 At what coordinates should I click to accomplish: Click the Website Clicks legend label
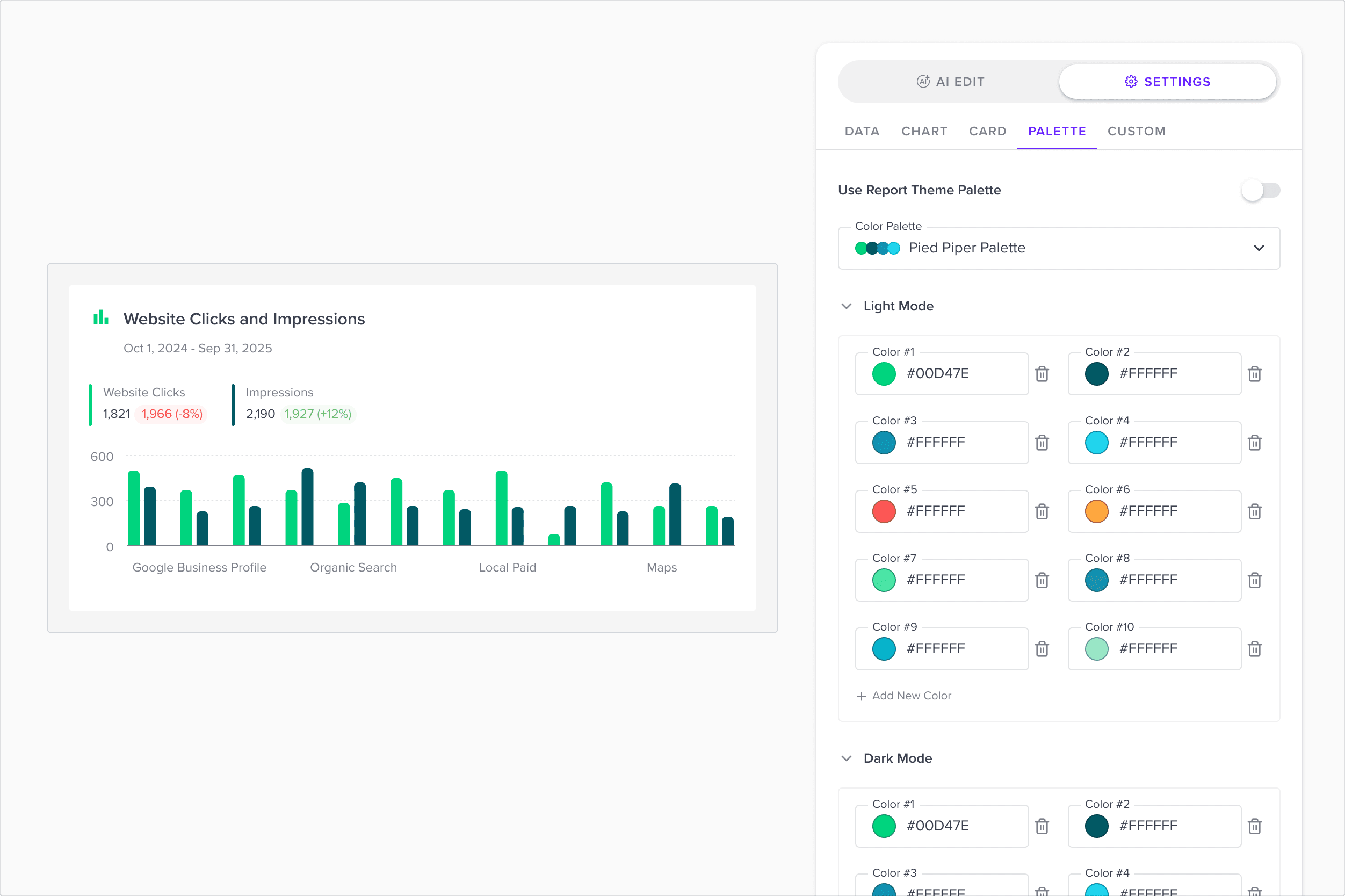click(144, 392)
